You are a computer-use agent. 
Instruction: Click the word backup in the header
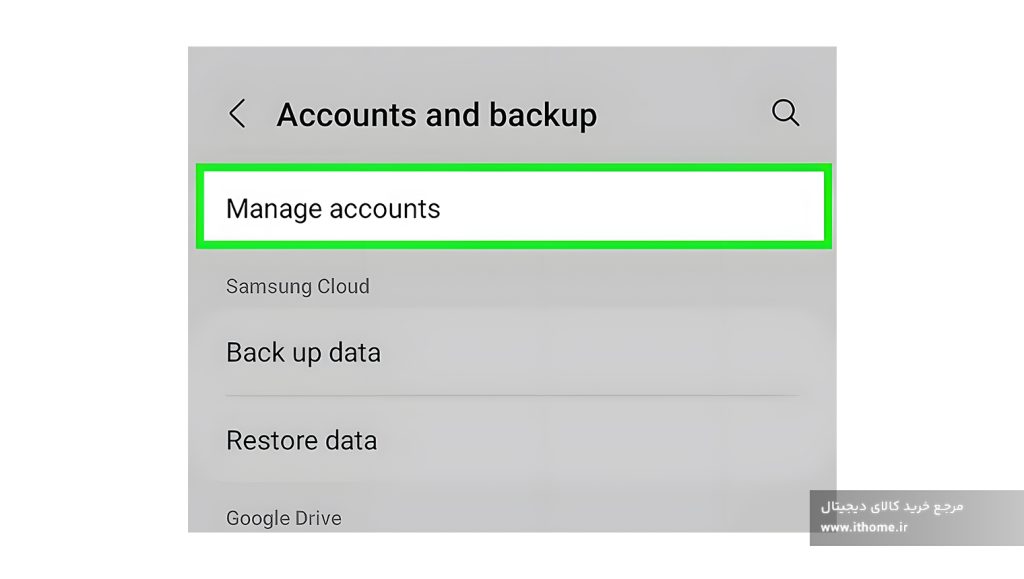coord(543,115)
